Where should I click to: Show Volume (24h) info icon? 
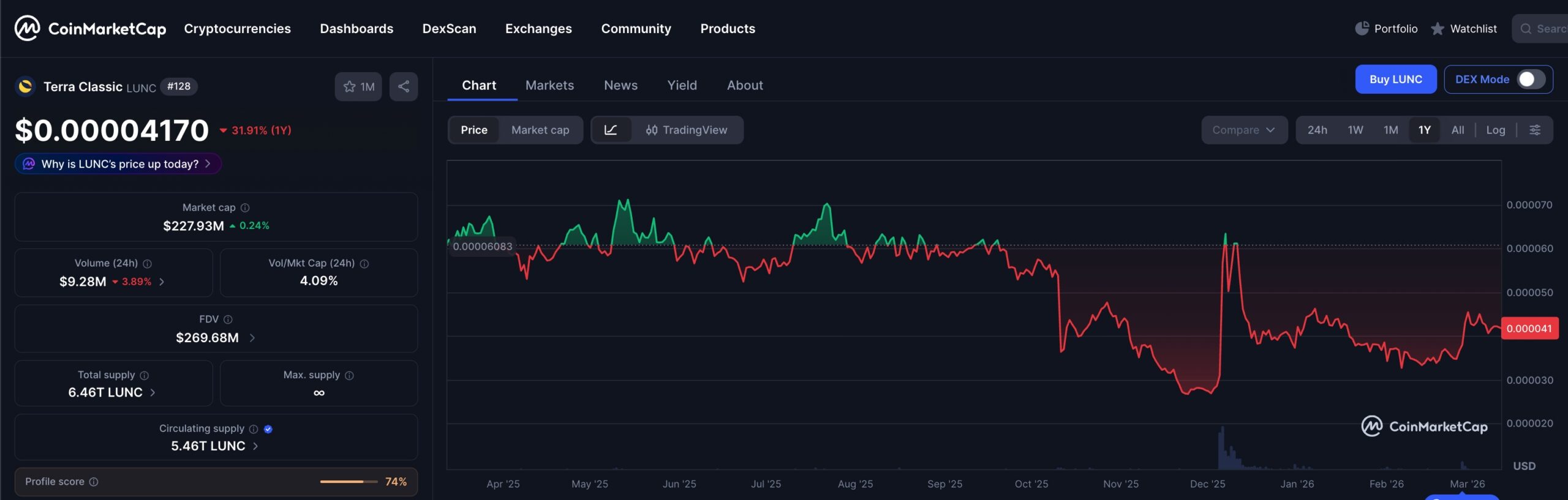[147, 264]
